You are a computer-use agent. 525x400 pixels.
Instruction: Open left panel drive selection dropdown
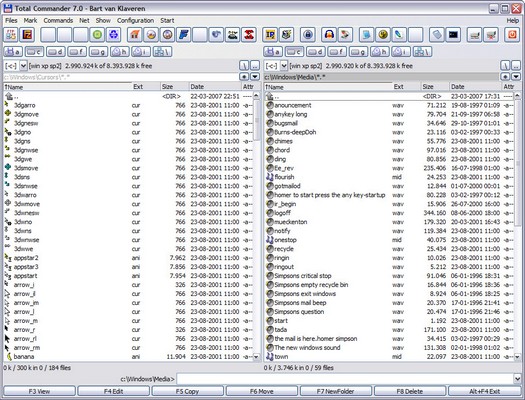pos(23,66)
